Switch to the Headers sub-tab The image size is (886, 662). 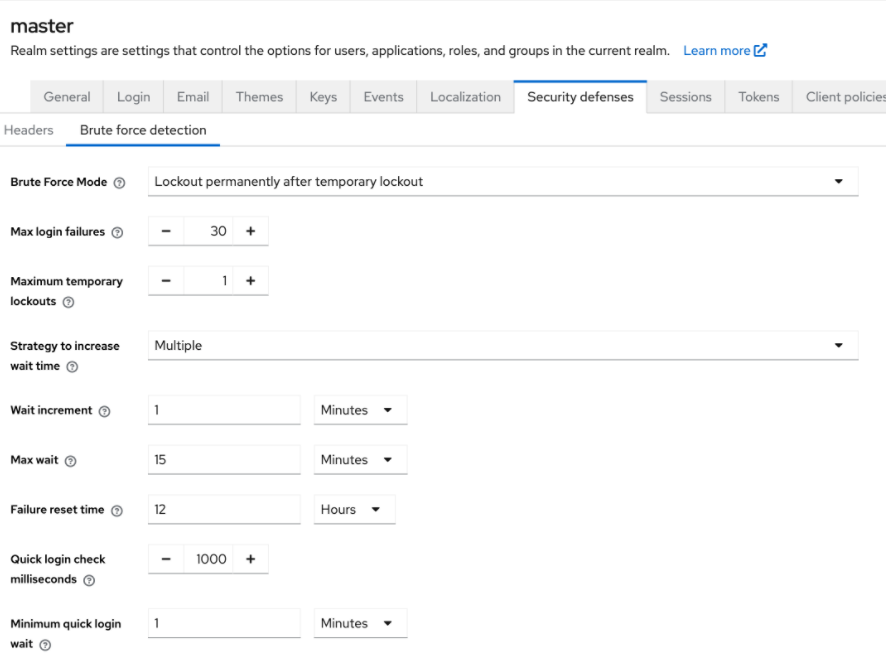[x=29, y=130]
